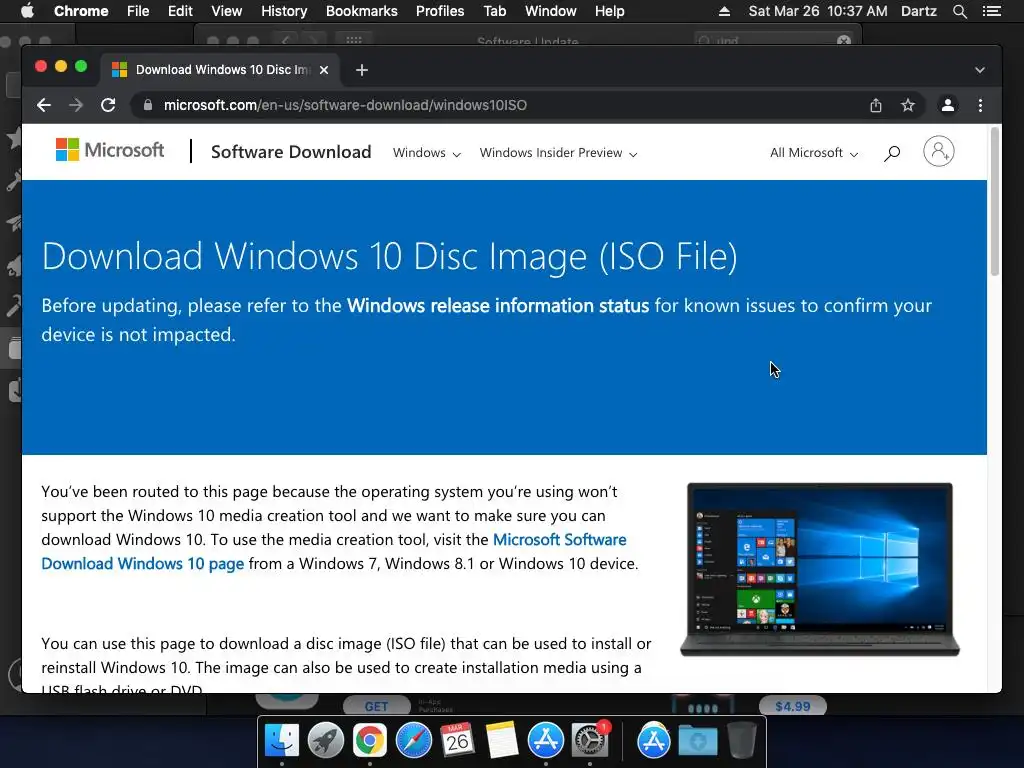Open a new tab with plus button

362,70
